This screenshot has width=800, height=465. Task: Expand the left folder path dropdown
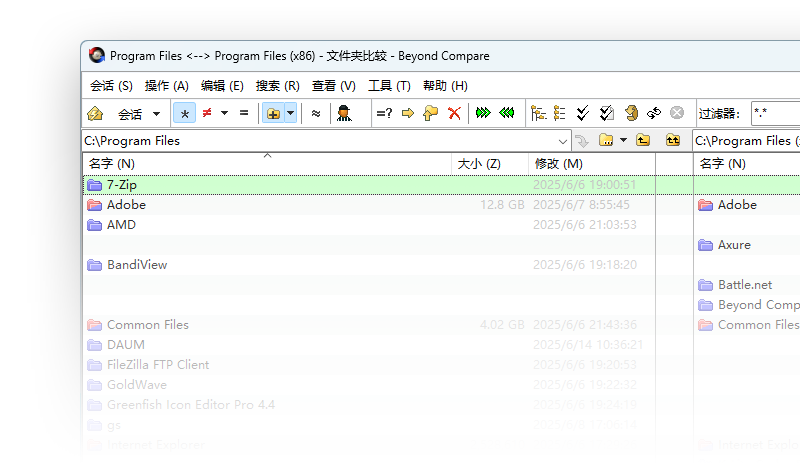(563, 141)
